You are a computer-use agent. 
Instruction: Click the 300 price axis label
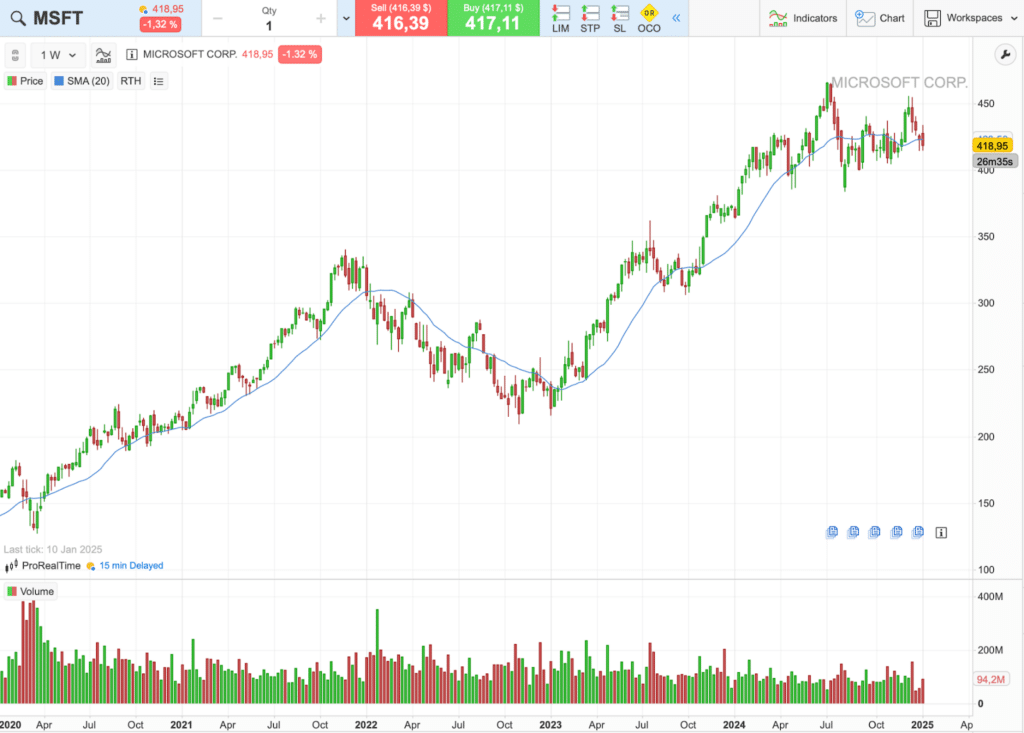coord(986,302)
